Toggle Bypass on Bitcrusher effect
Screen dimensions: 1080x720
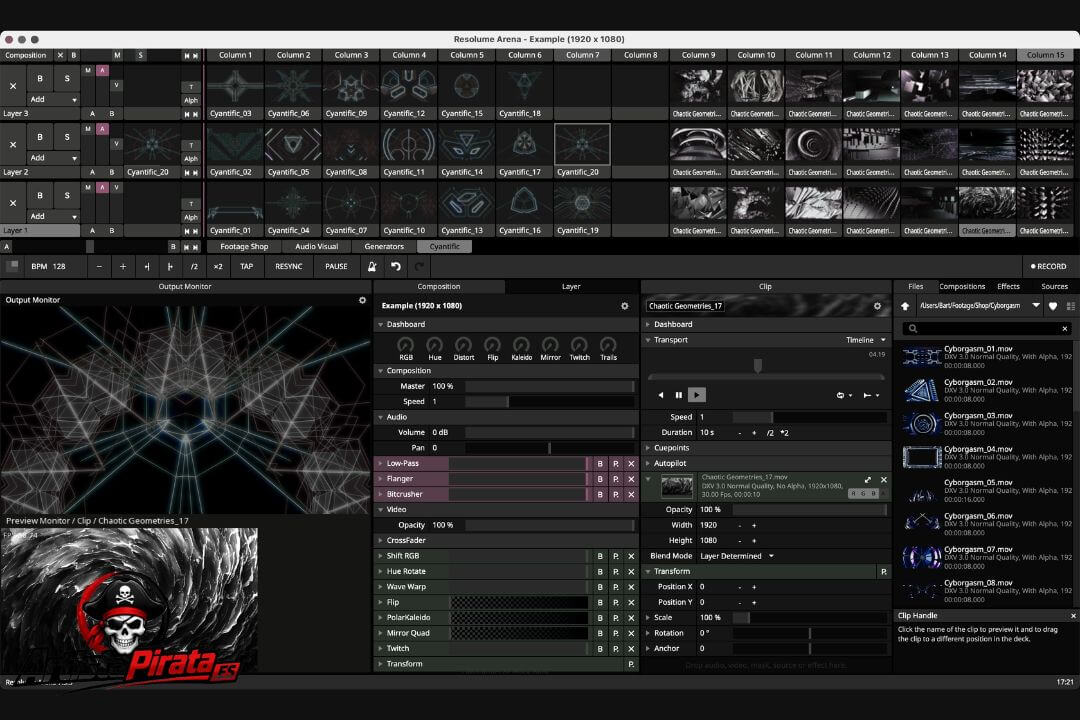600,495
